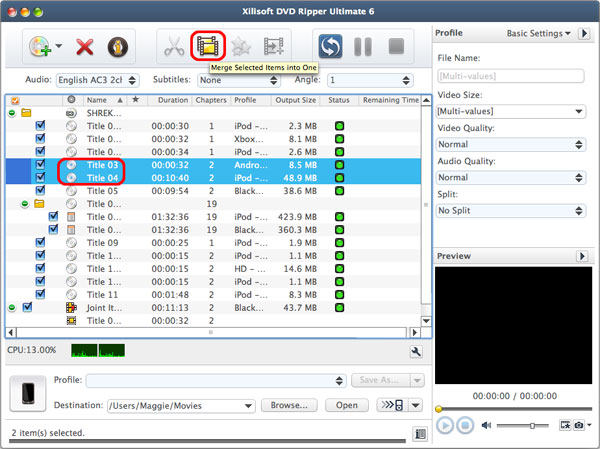Click the File Name input field

tap(510, 76)
